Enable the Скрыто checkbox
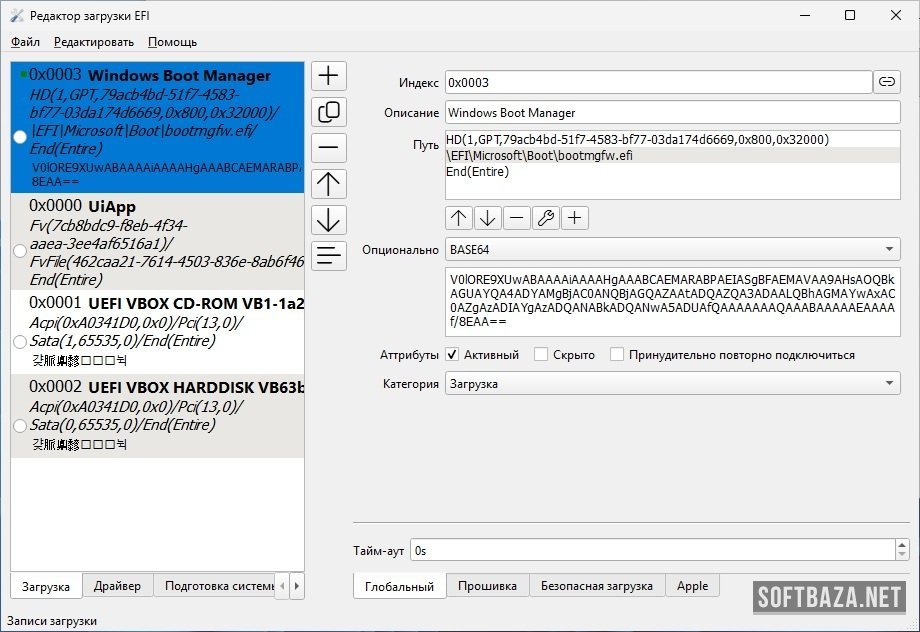Viewport: 920px width, 632px height. click(541, 355)
